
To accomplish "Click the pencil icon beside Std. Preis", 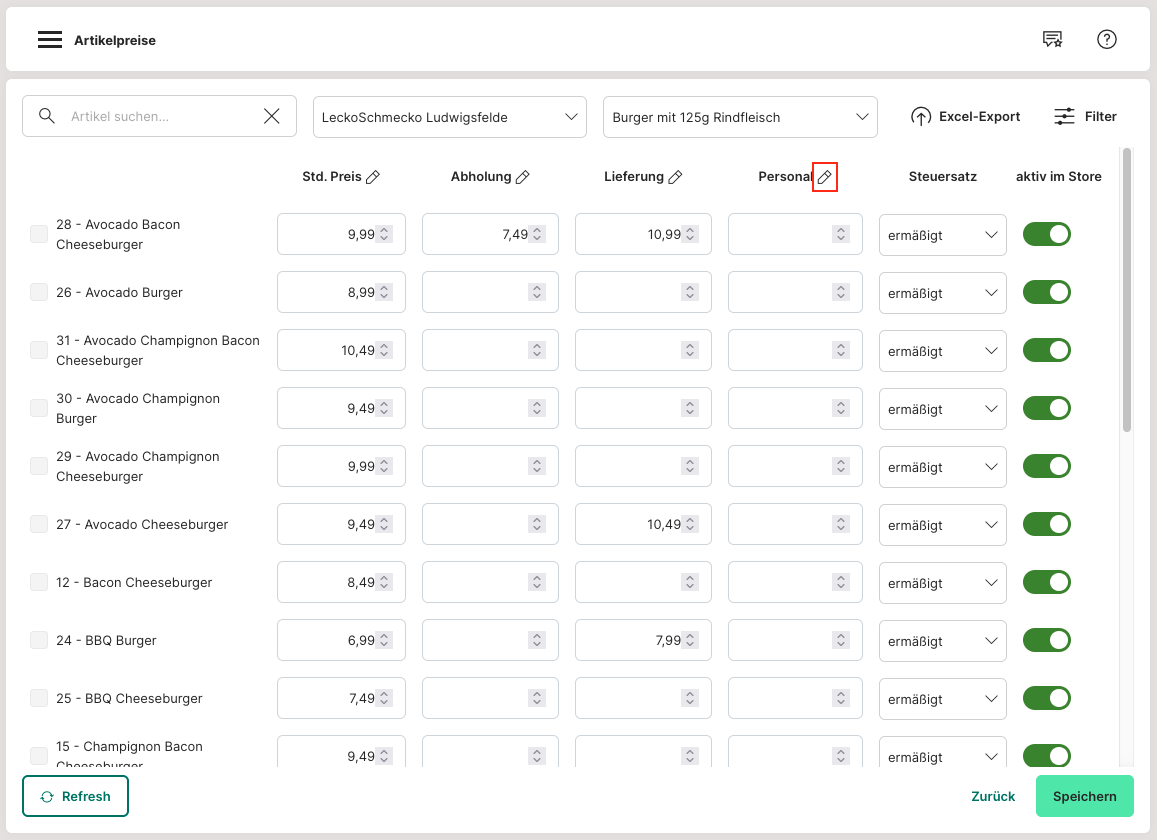I will pyautogui.click(x=373, y=177).
